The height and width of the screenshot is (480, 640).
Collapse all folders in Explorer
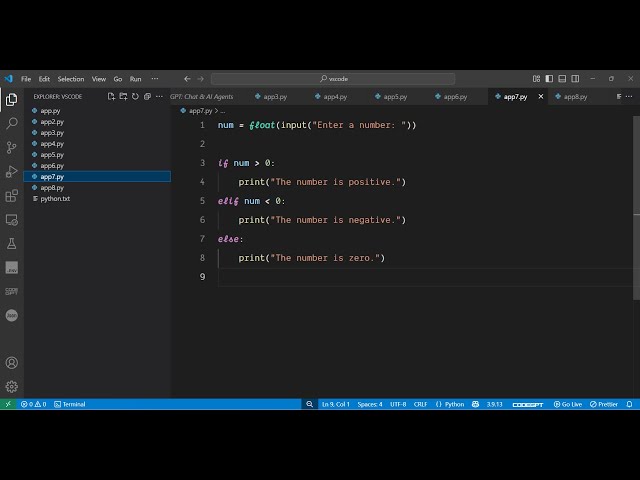(x=147, y=97)
